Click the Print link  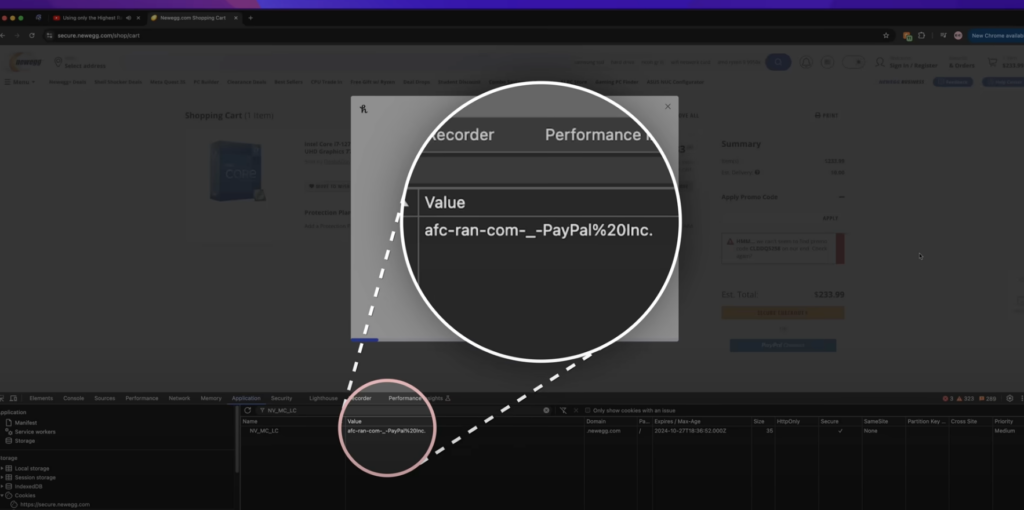coord(826,115)
